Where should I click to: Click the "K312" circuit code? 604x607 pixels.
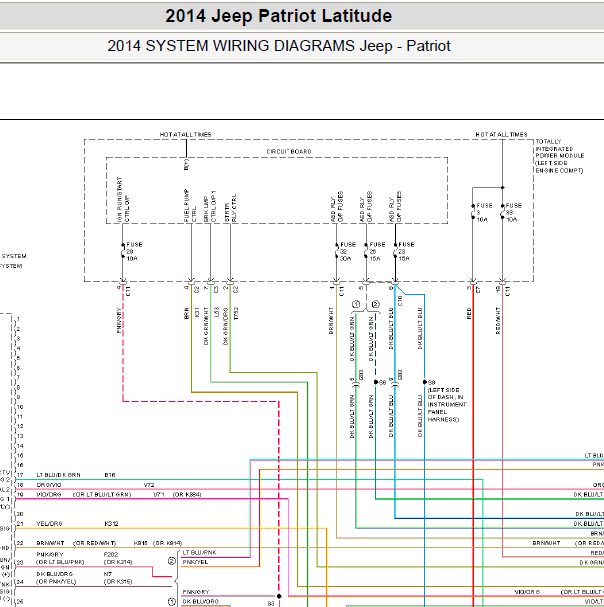coord(112,523)
